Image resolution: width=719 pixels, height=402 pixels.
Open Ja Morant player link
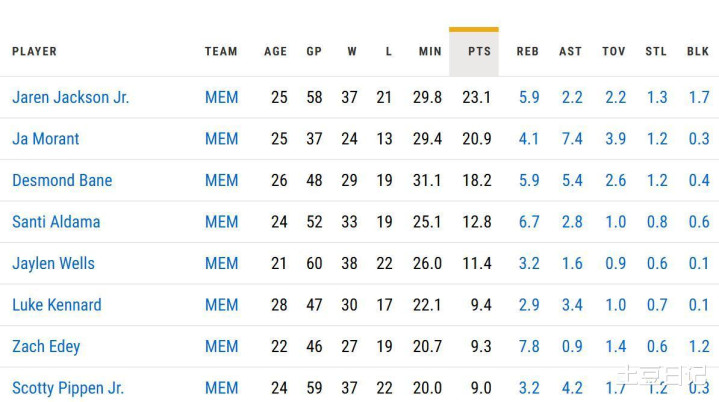pos(45,138)
